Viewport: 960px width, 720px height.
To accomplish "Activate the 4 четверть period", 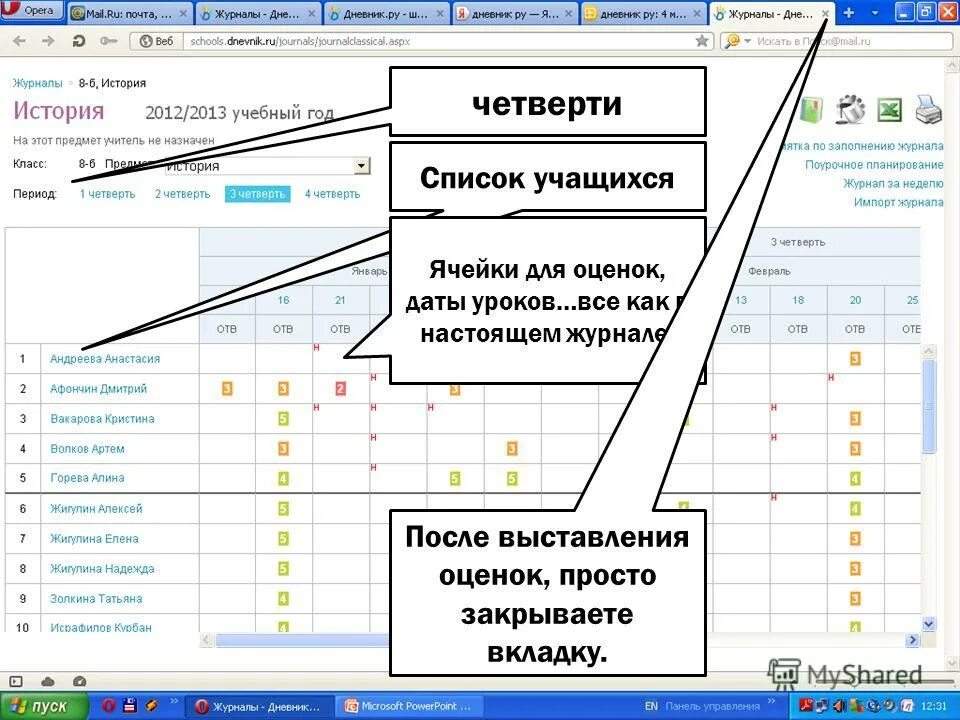I will 331,193.
